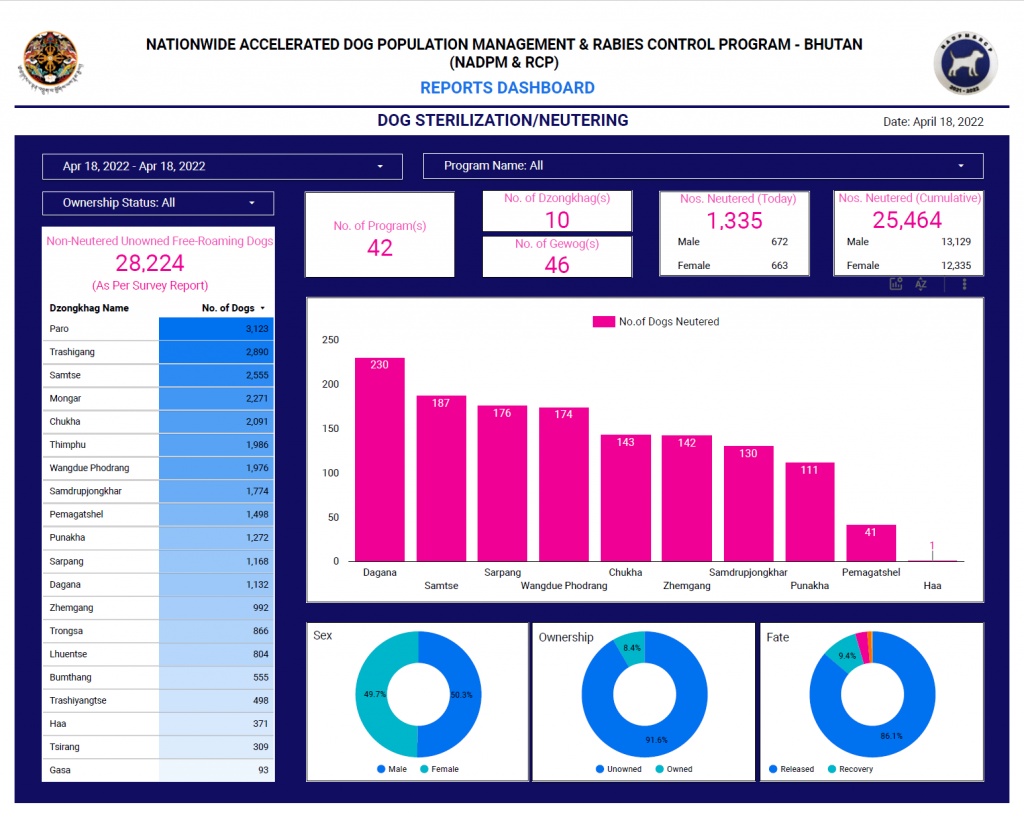Click the optional metrics chart icon
Screen dimensions: 1024x817
[x=896, y=284]
